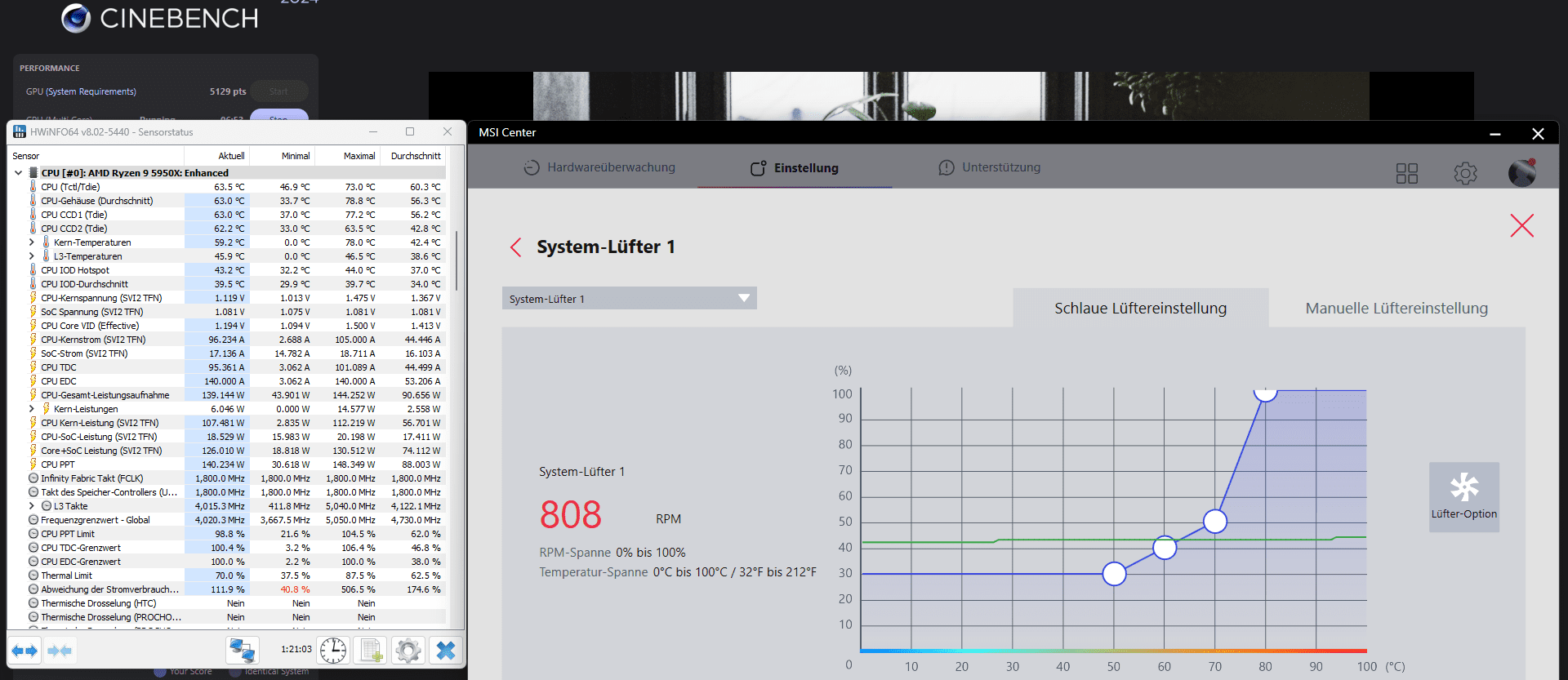Click the clock icon of Thermal Limit row

tap(33, 576)
